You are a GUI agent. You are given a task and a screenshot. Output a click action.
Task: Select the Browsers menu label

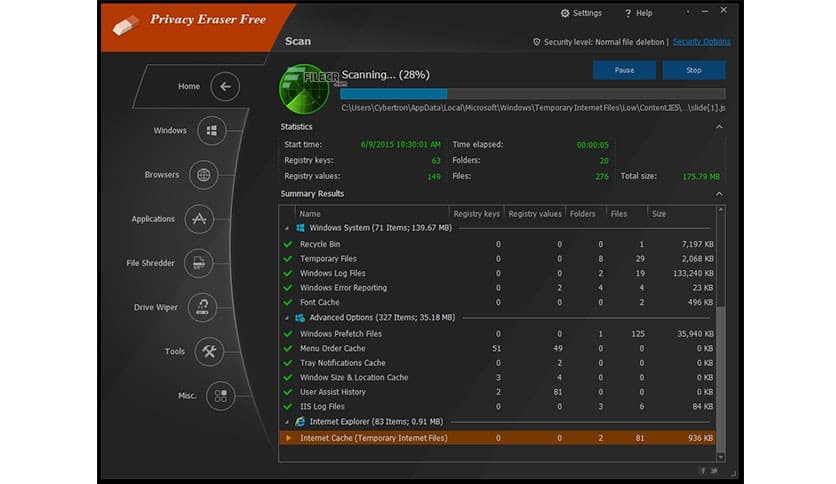click(x=162, y=175)
